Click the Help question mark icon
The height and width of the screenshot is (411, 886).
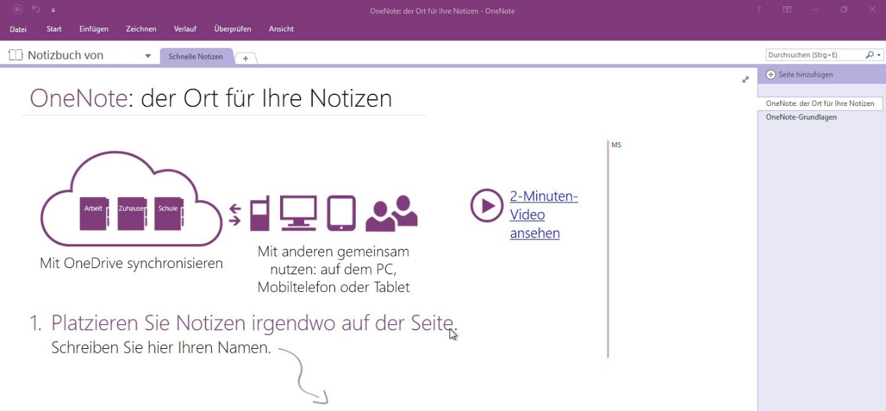tap(759, 10)
